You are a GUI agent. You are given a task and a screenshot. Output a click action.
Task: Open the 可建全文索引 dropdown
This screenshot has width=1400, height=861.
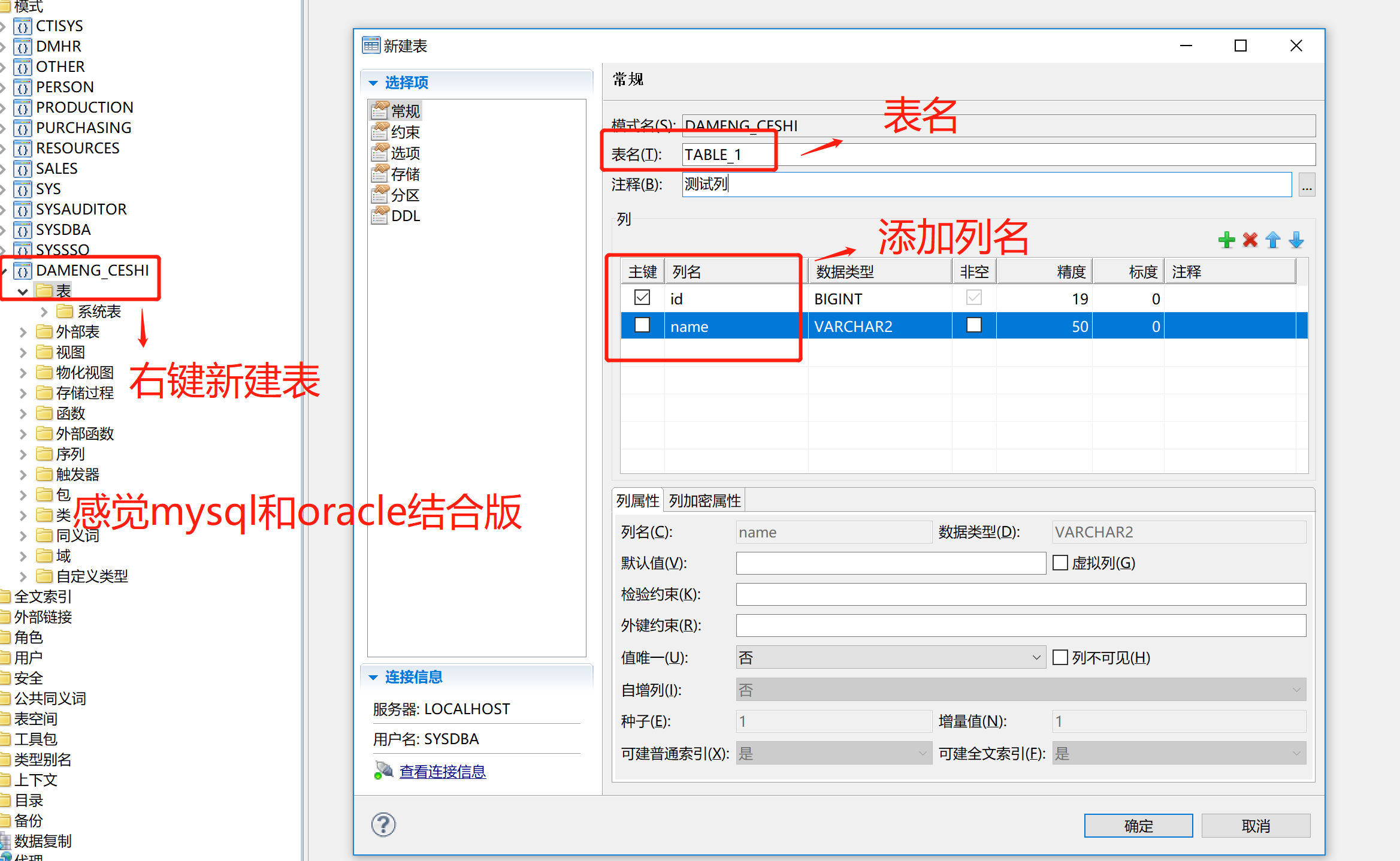point(1179,753)
